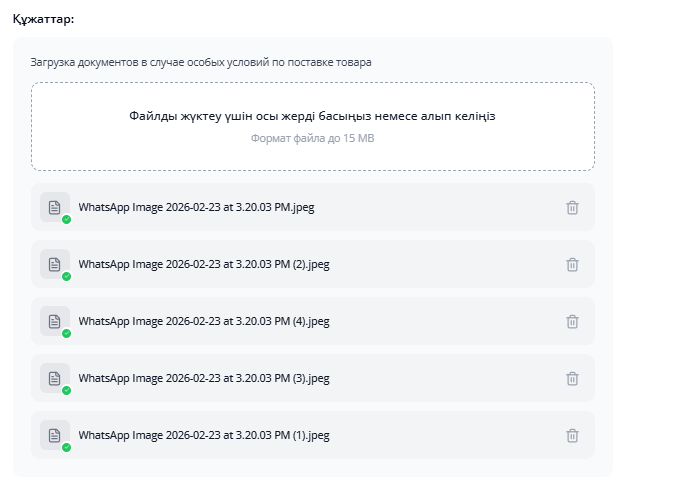
Task: Click the 'Загрузка документов' description text
Action: pos(200,62)
